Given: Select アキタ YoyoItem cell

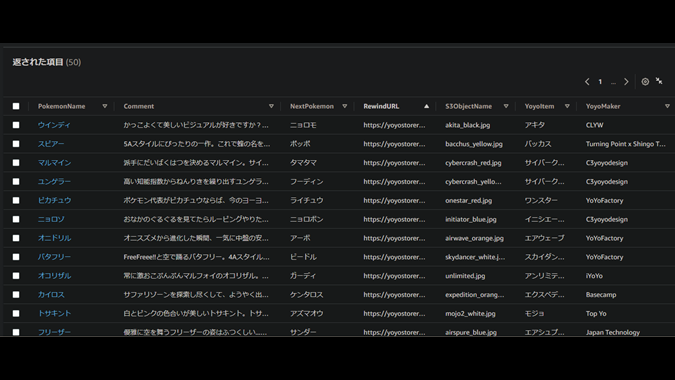Looking at the screenshot, I should pos(535,125).
